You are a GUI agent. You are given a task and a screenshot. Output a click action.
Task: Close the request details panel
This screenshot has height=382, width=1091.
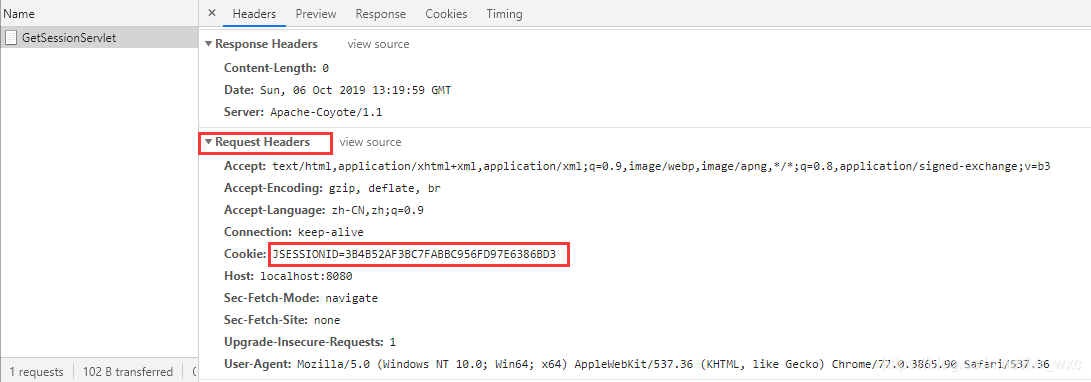pyautogui.click(x=212, y=13)
